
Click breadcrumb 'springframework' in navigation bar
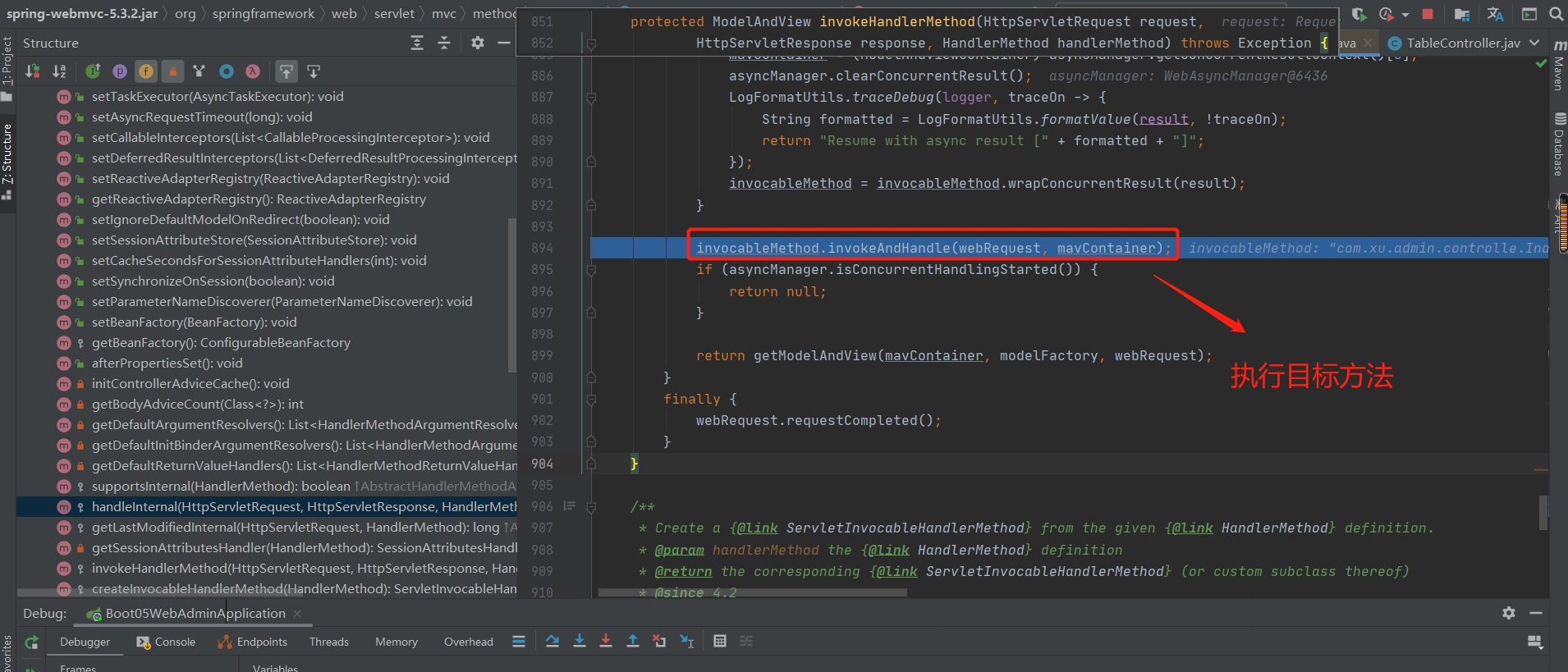(x=263, y=13)
